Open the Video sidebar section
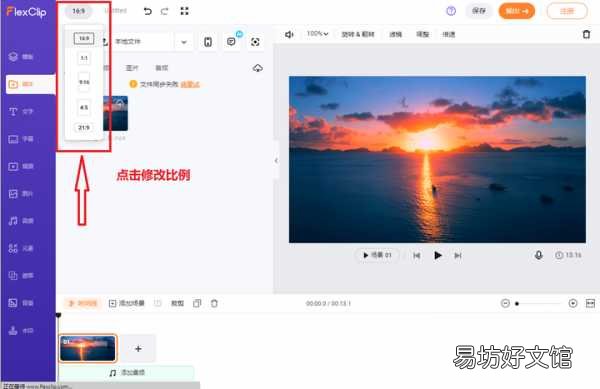The width and height of the screenshot is (600, 389). click(21, 166)
